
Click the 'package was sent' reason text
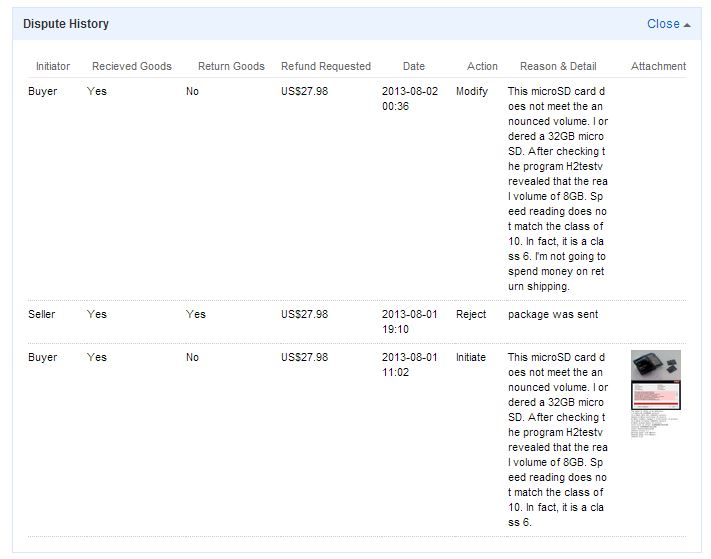[553, 314]
